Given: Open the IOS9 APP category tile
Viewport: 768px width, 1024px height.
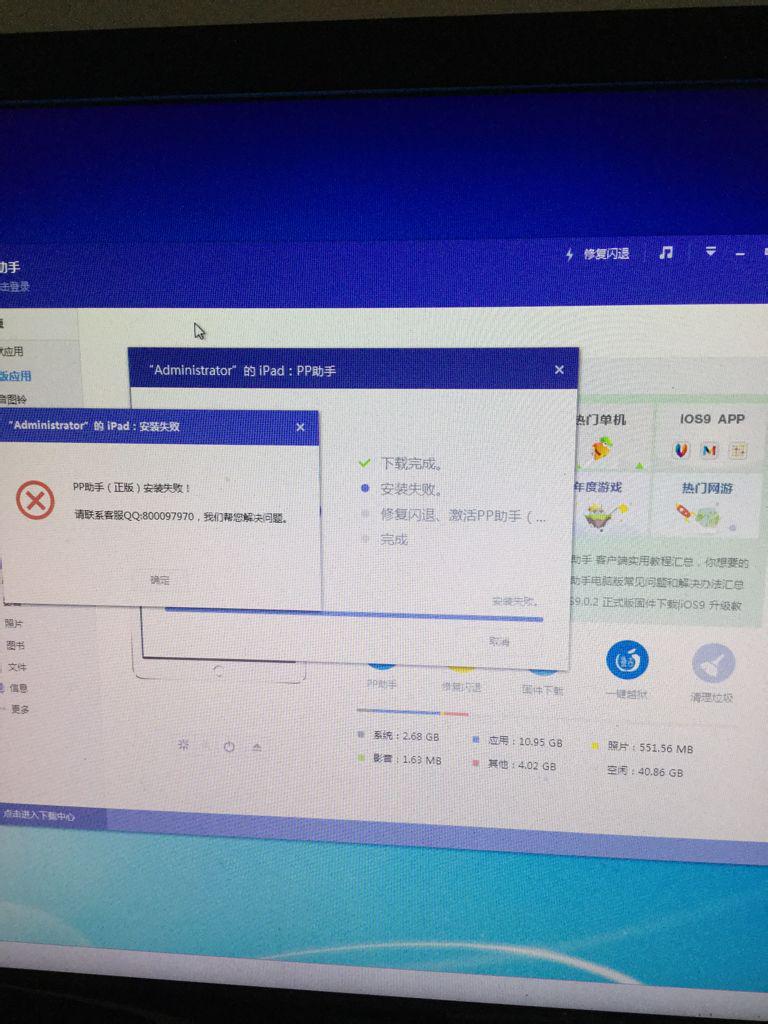Looking at the screenshot, I should (711, 436).
